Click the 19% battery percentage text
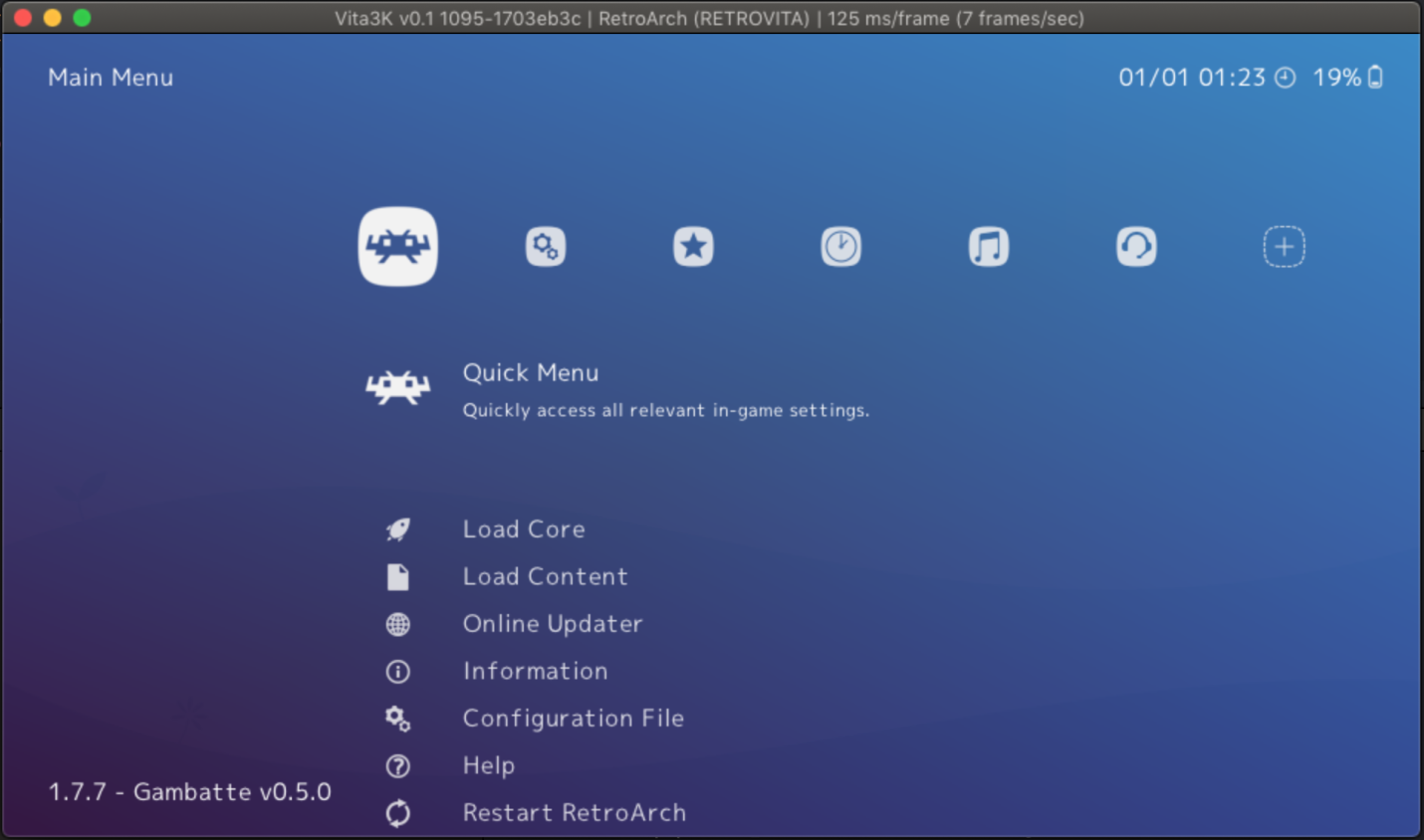The height and width of the screenshot is (840, 1424). [x=1336, y=78]
